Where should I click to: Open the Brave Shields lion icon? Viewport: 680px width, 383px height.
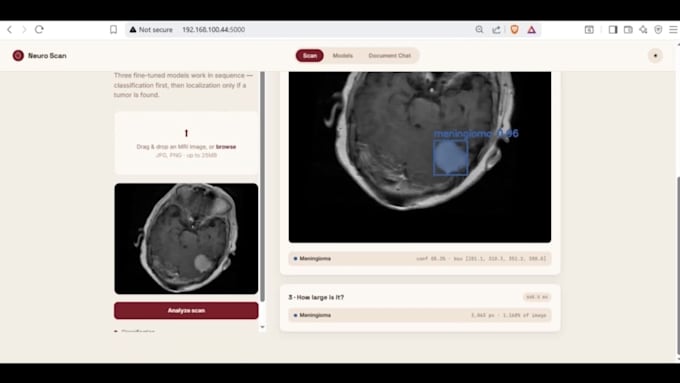click(514, 29)
